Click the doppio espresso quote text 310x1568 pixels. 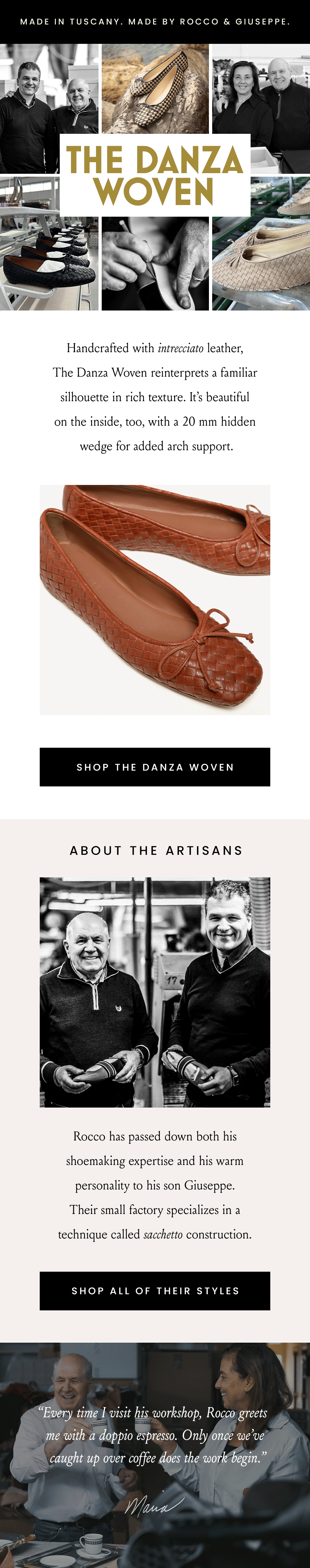155,1435
